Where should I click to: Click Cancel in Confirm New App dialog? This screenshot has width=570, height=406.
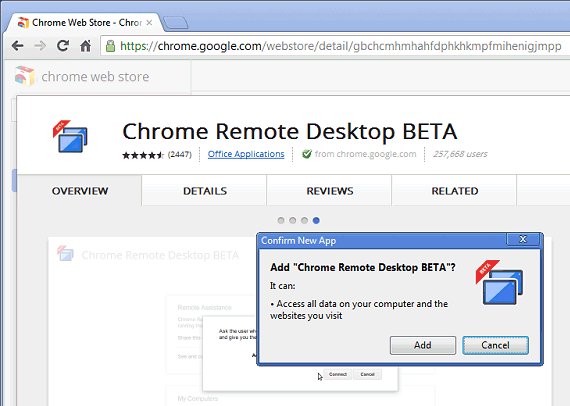click(495, 345)
